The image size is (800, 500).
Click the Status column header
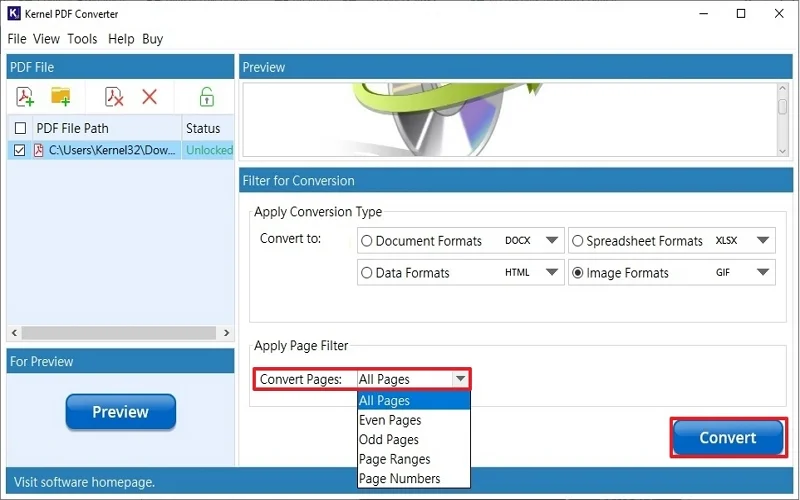207,128
